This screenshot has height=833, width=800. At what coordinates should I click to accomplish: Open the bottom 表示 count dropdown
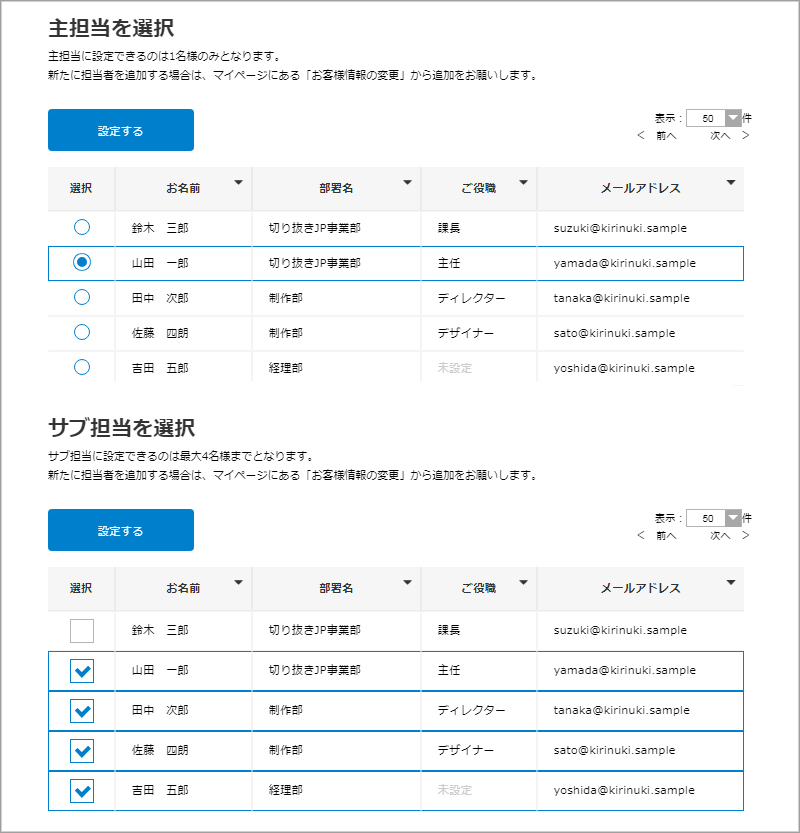pos(733,518)
